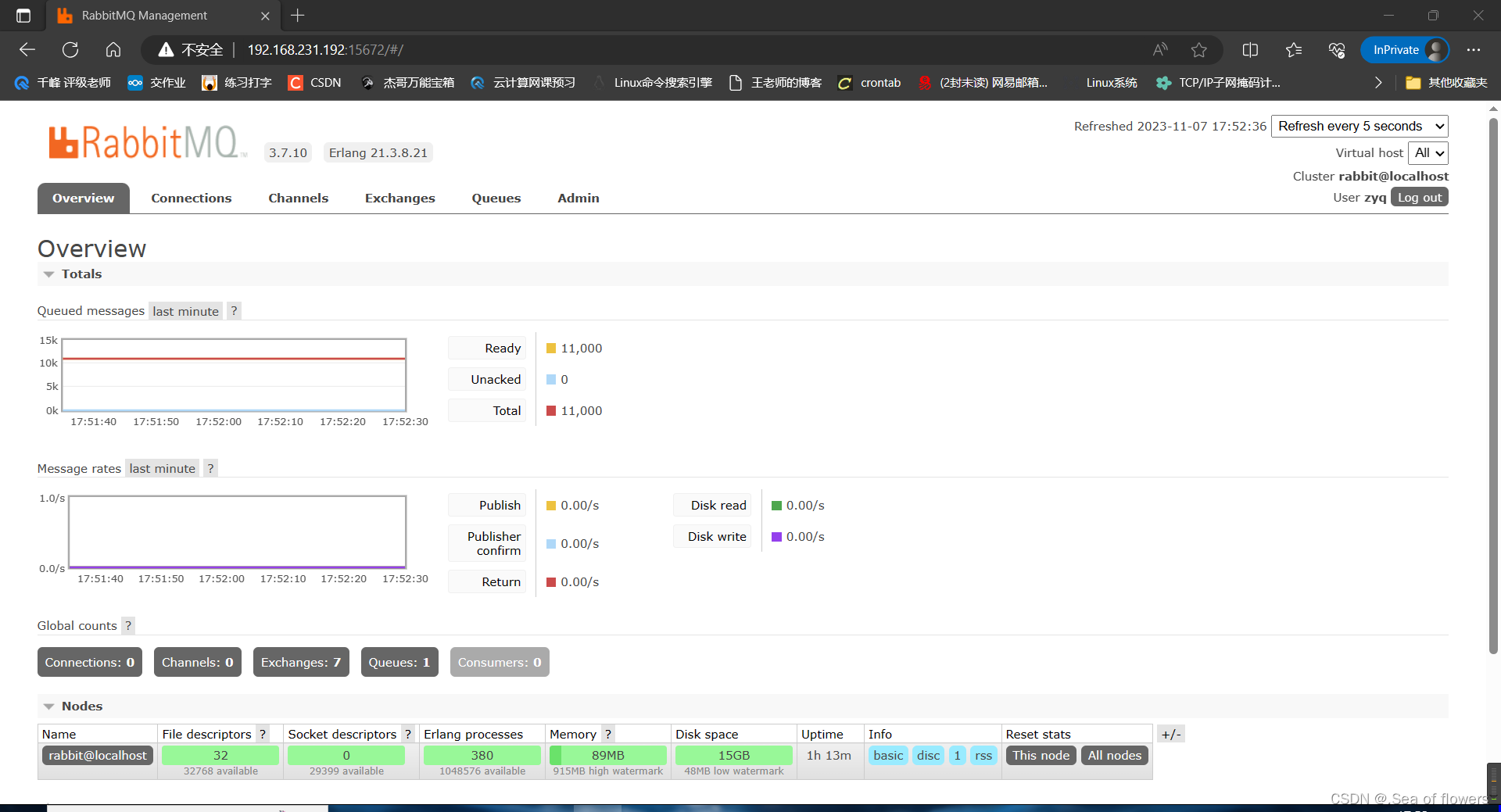Click the Ready yellow color swatch
The width and height of the screenshot is (1501, 812).
pos(551,349)
